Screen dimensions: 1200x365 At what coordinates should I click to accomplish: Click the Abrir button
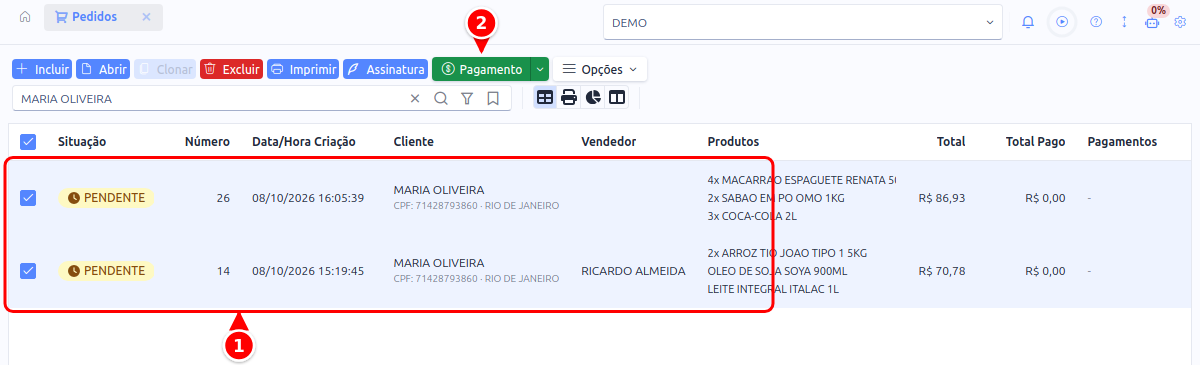(x=103, y=69)
